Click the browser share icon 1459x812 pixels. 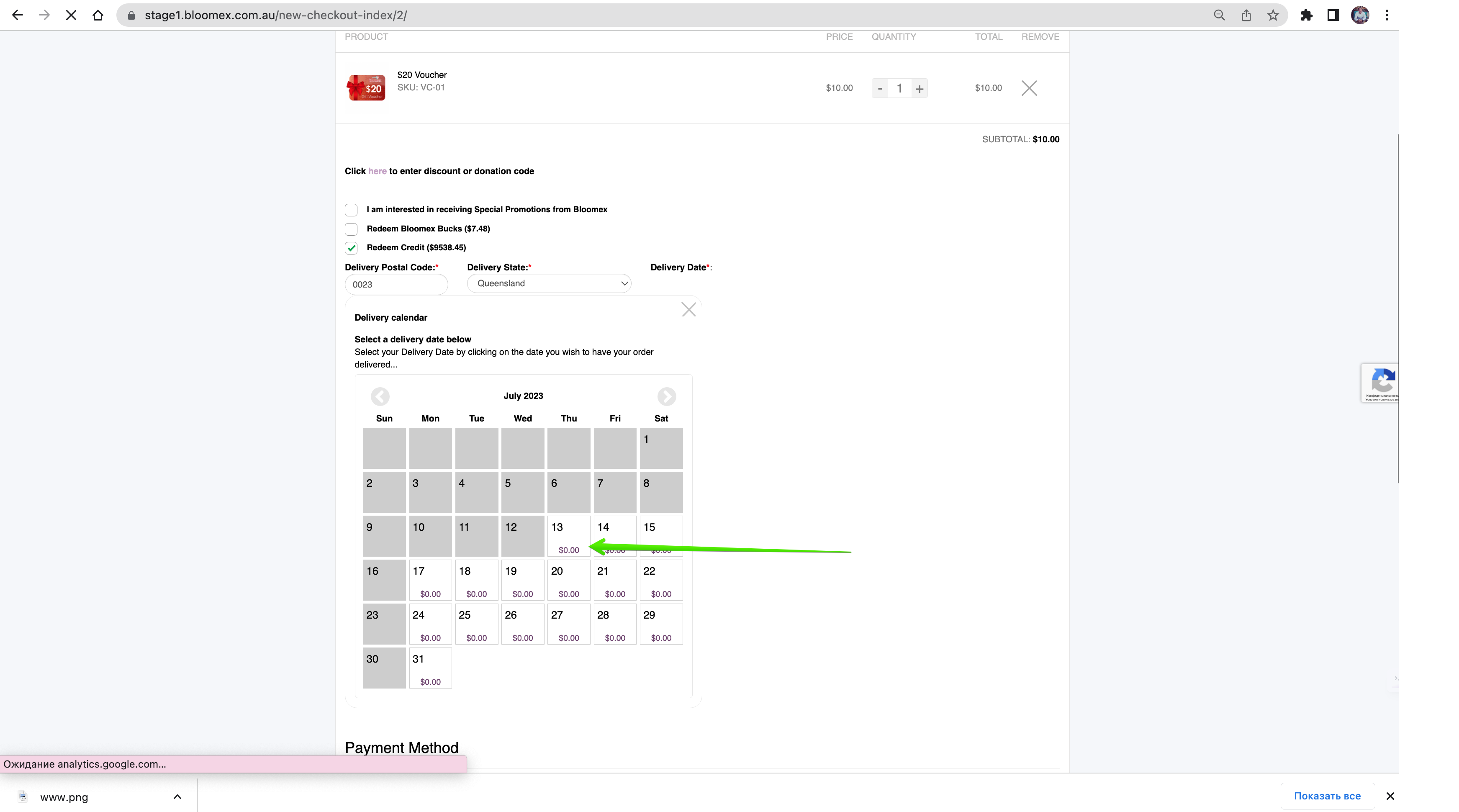click(x=1246, y=15)
